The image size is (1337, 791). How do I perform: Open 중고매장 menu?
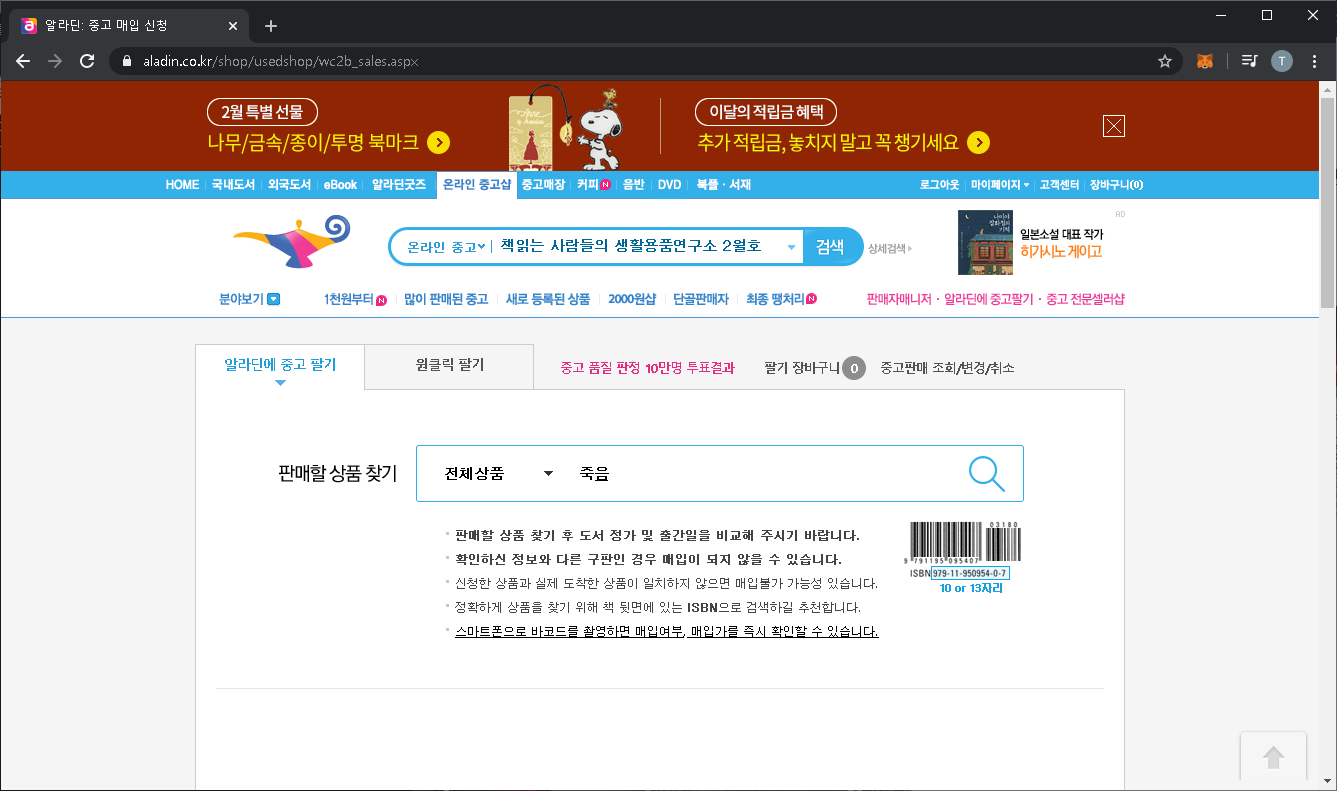coord(543,185)
